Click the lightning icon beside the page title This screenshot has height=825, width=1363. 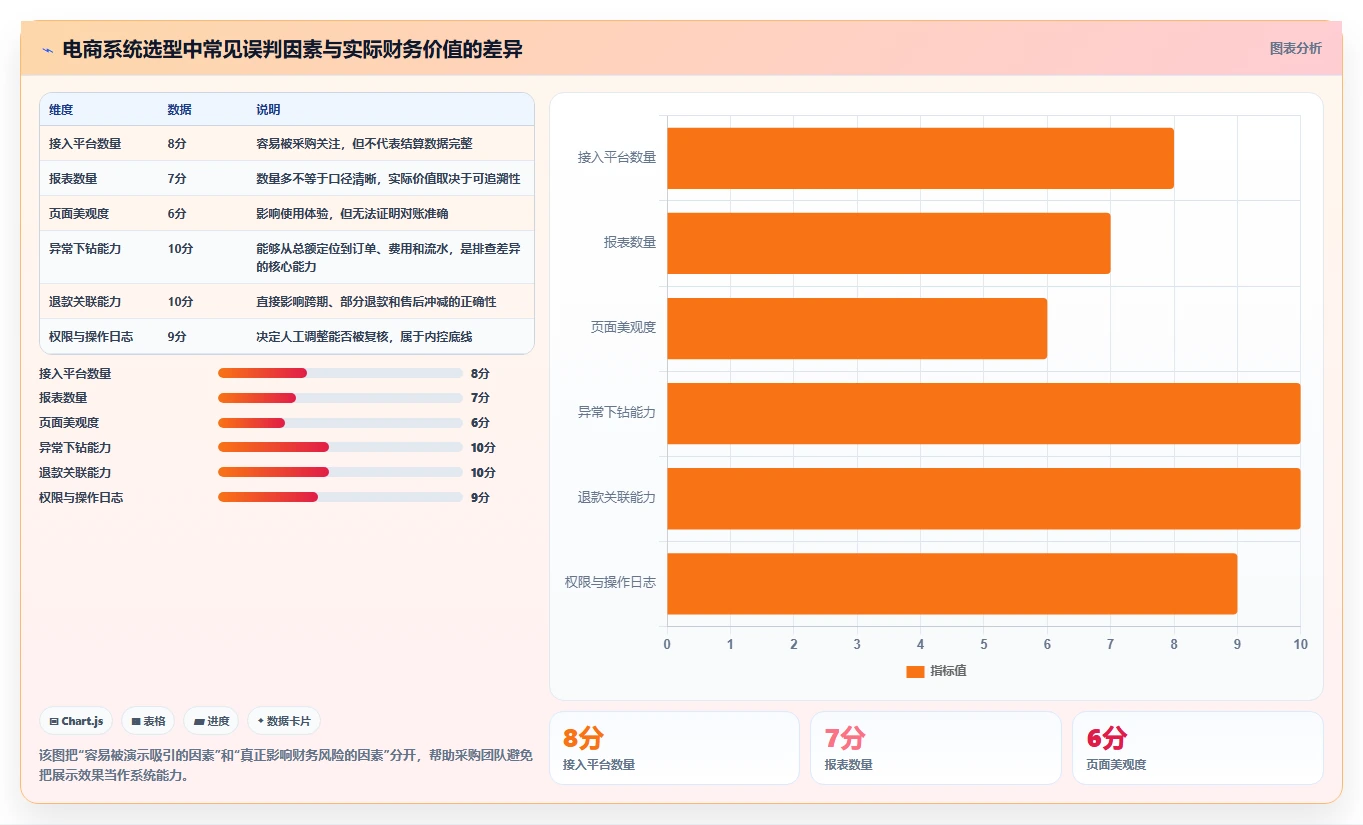pyautogui.click(x=47, y=50)
